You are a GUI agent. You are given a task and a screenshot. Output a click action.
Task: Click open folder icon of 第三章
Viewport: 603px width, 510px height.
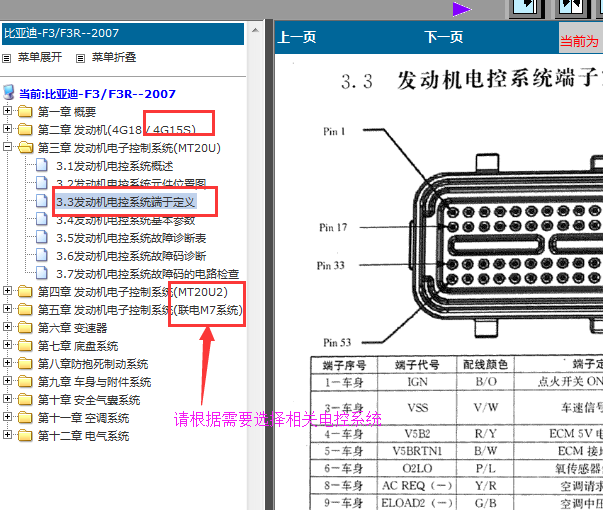pyautogui.click(x=26, y=147)
